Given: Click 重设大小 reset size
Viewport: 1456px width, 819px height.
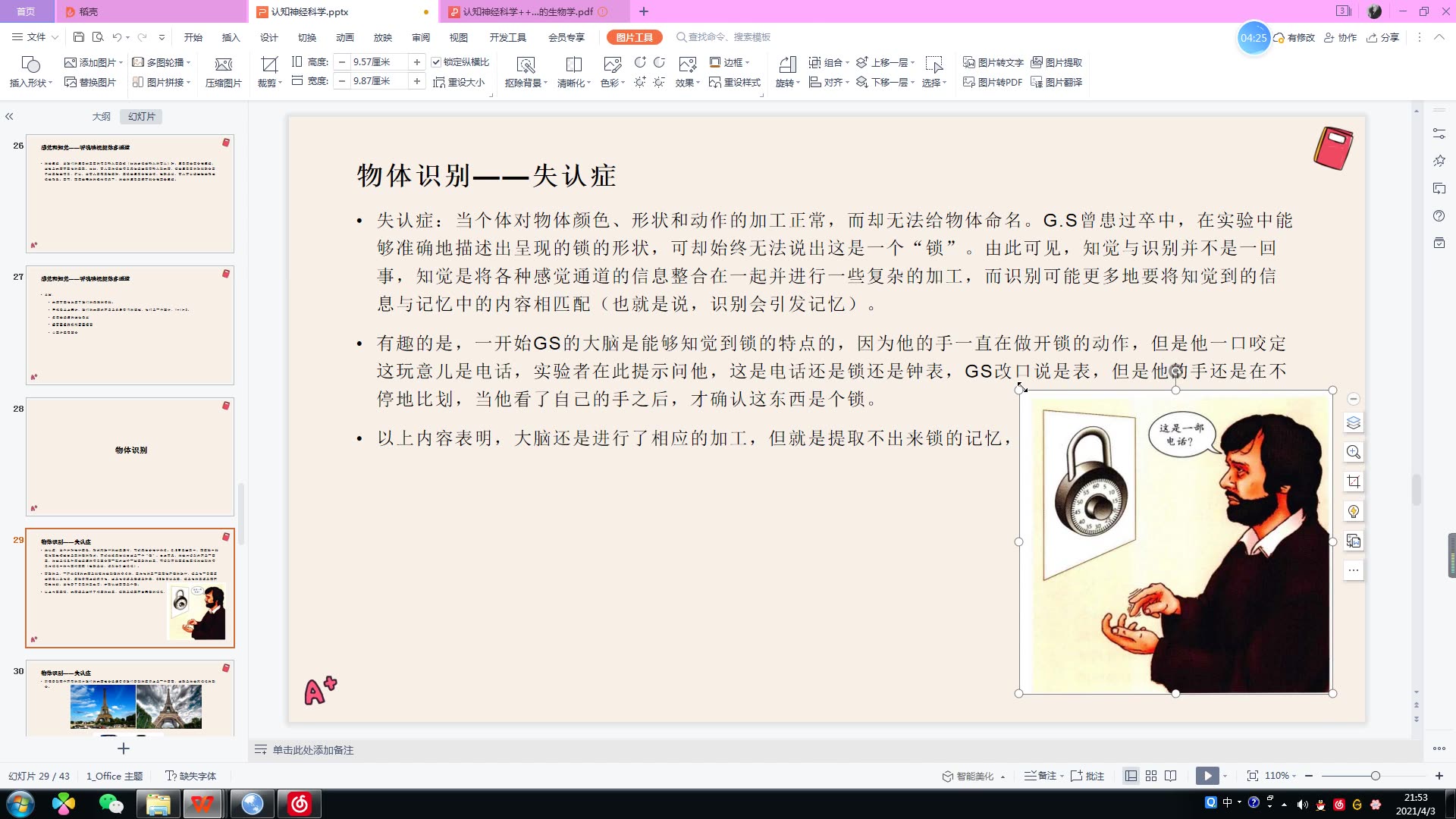Looking at the screenshot, I should 459,82.
